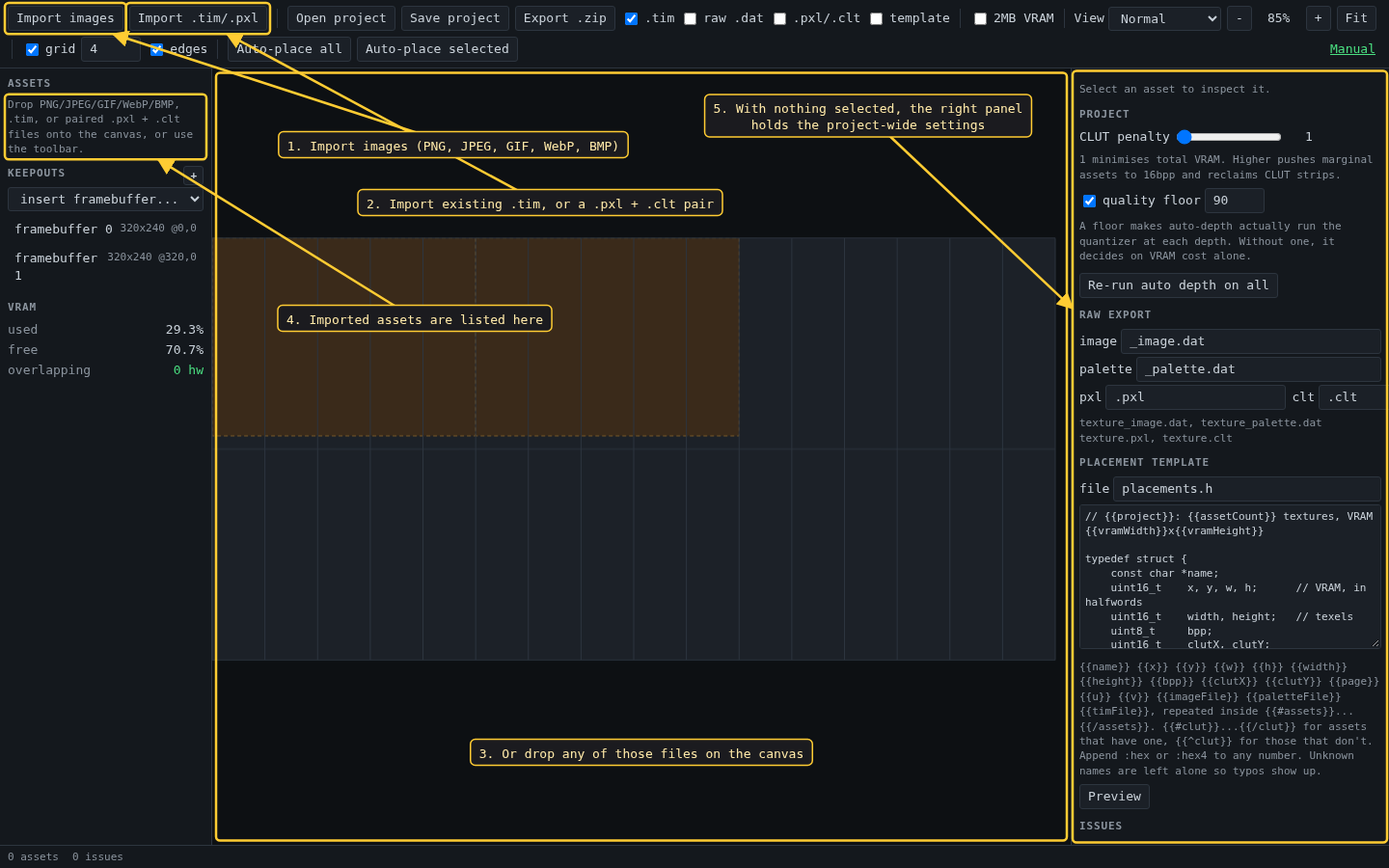Click the VRAM used 29.3% value
This screenshot has height=868, width=1389.
[x=184, y=330]
